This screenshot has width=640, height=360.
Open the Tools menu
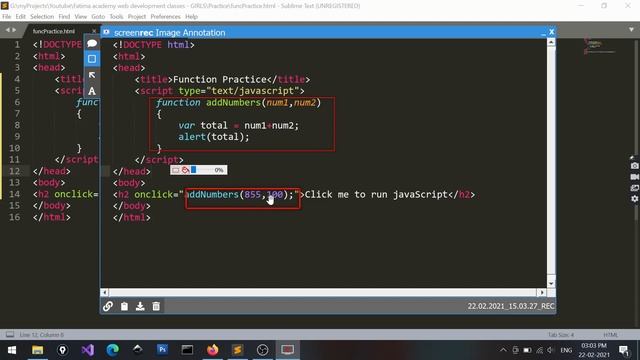(x=116, y=17)
